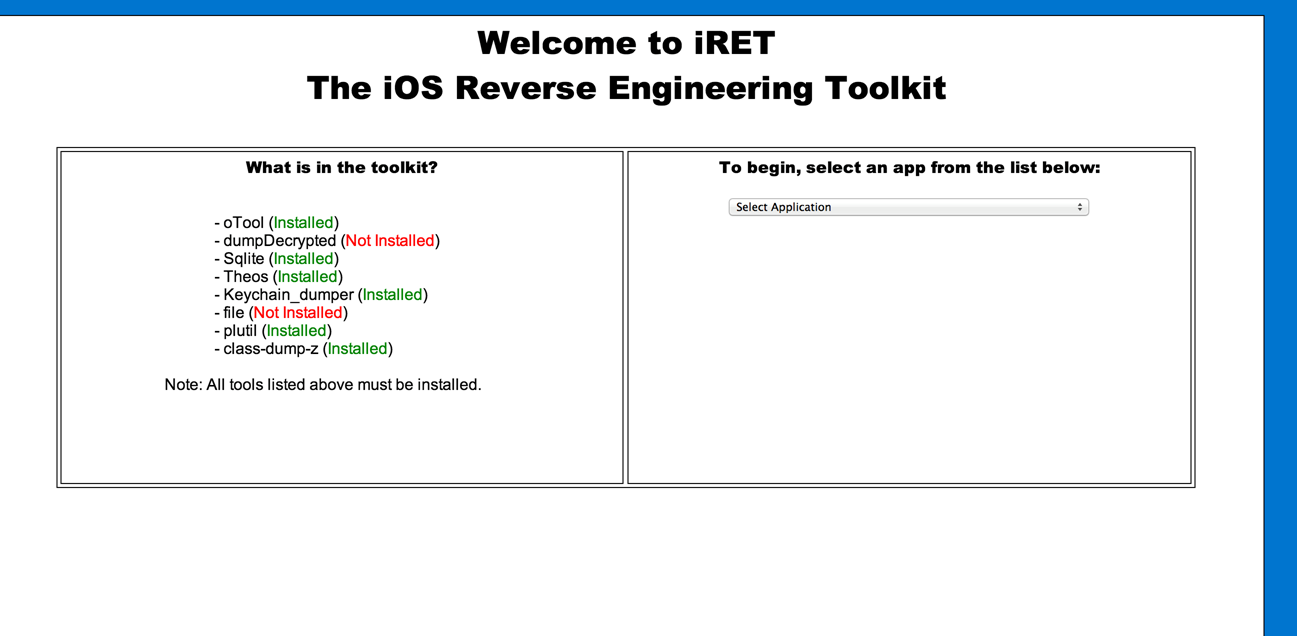The image size is (1297, 636).
Task: Click green 'Installed' status beside class-dump-z
Action: [357, 349]
